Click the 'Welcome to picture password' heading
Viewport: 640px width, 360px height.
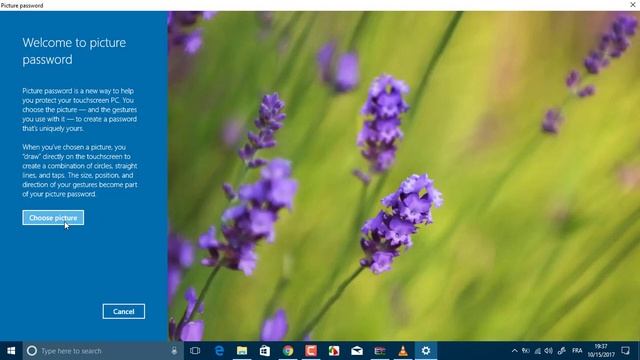tap(74, 51)
